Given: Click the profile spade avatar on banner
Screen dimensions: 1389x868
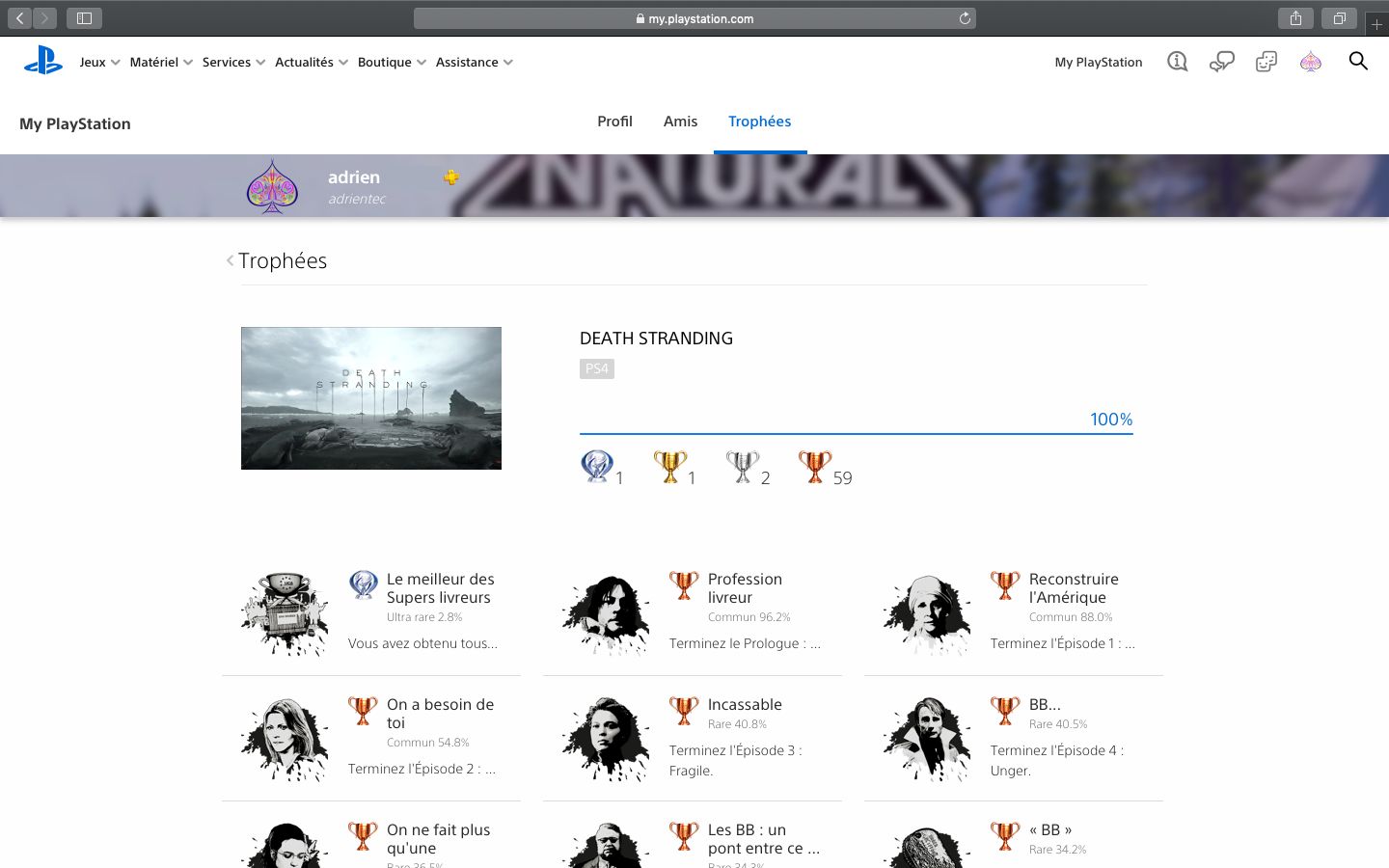Looking at the screenshot, I should point(272,186).
